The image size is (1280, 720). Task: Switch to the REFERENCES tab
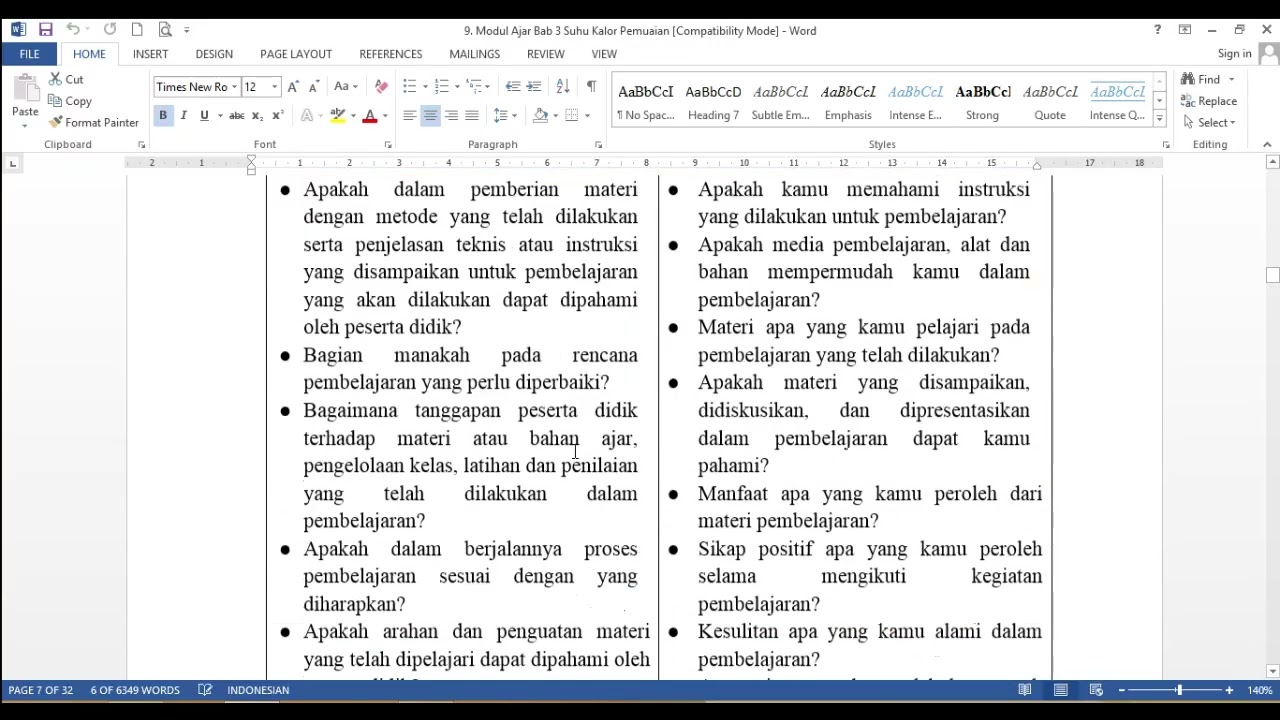(391, 54)
